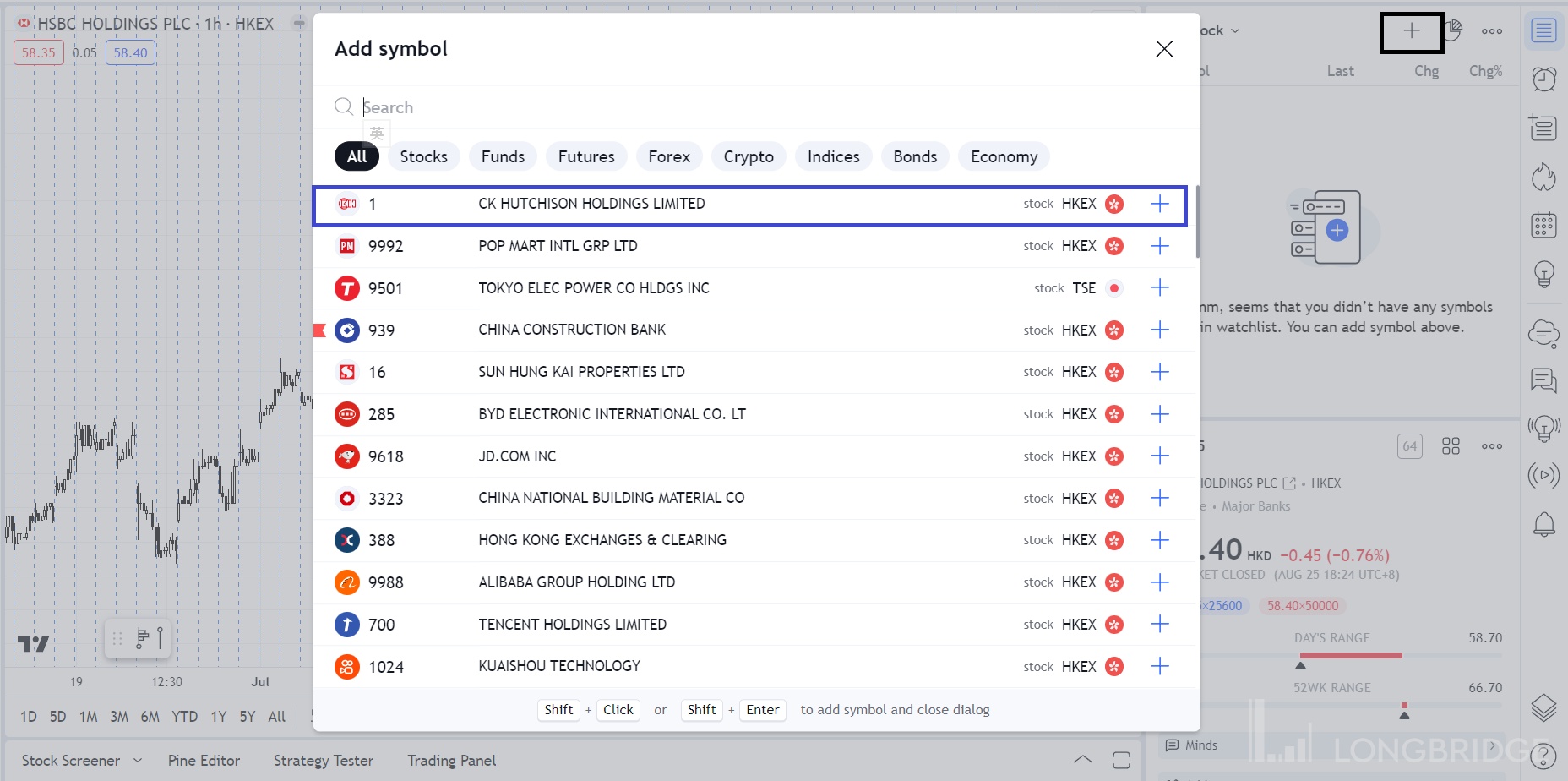Select the Futures filter chip
This screenshot has height=781, width=1568.
[585, 156]
